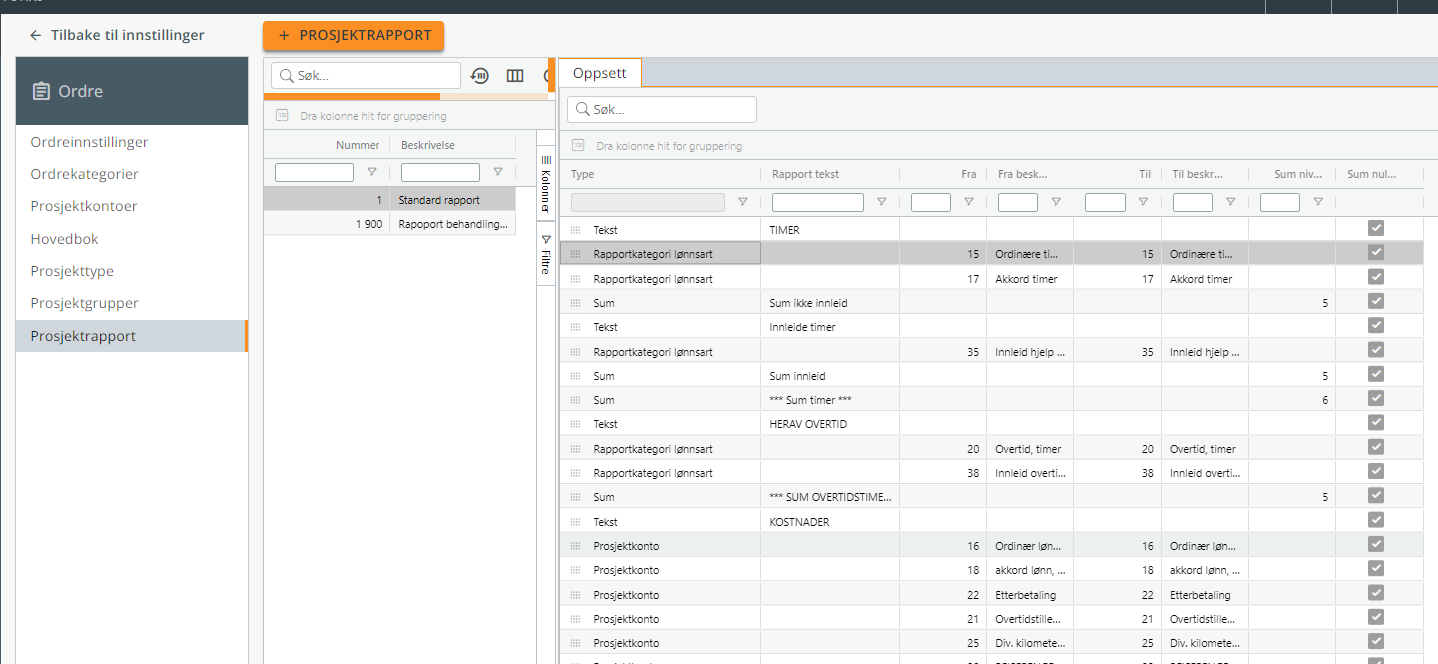Click the back arrow to innstillinger

click(36, 35)
